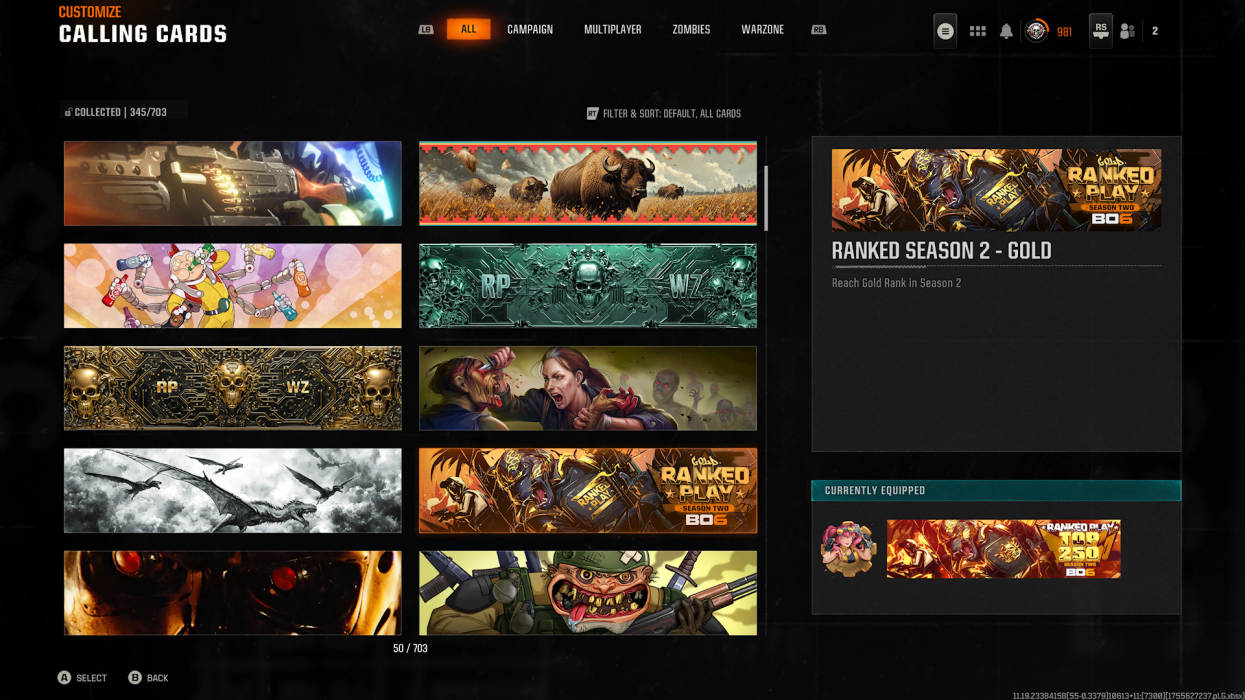Select the bison herd calling card
The width and height of the screenshot is (1245, 700).
(588, 183)
